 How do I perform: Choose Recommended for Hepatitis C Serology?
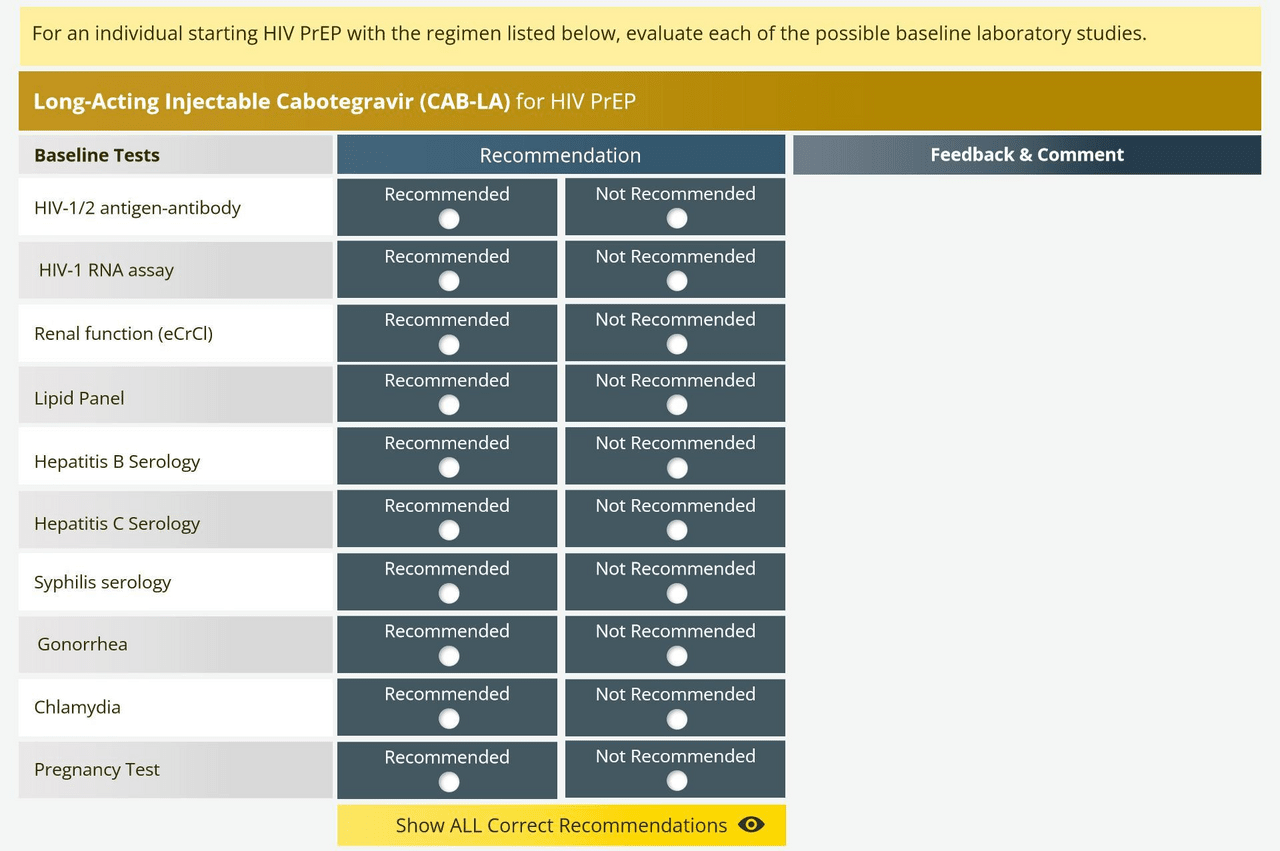tap(449, 530)
